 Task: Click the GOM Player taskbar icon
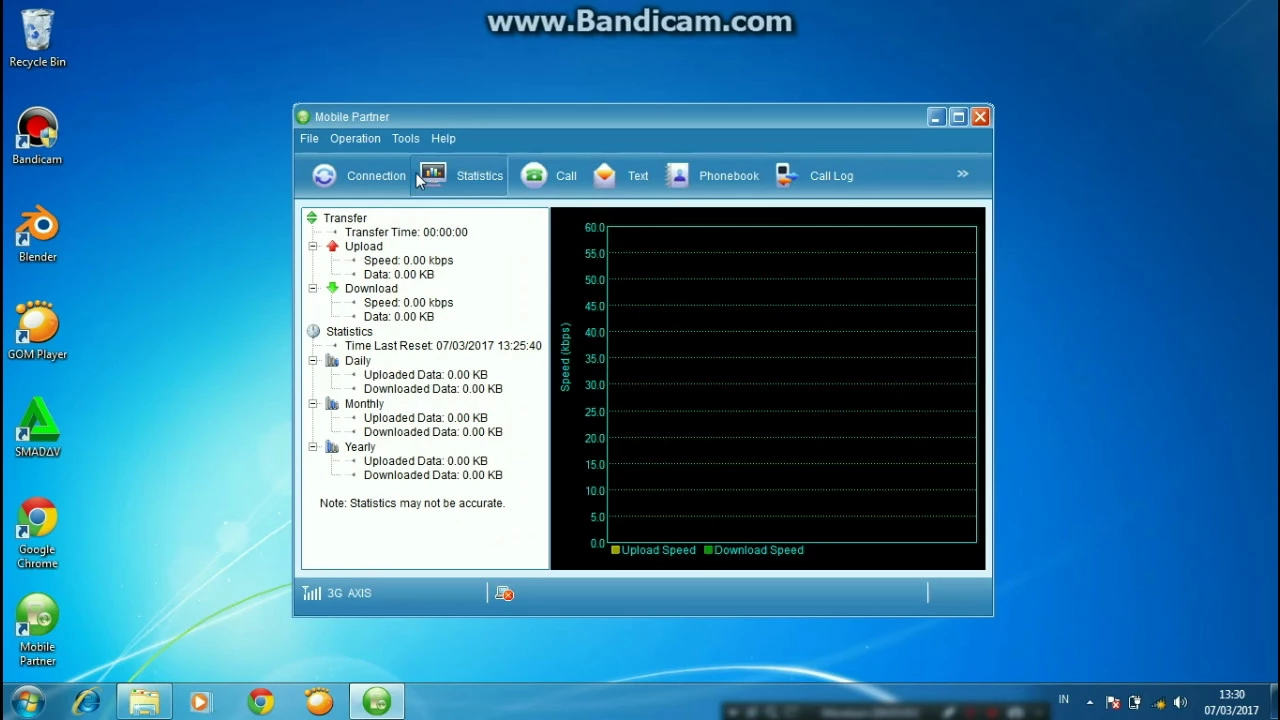coord(319,702)
